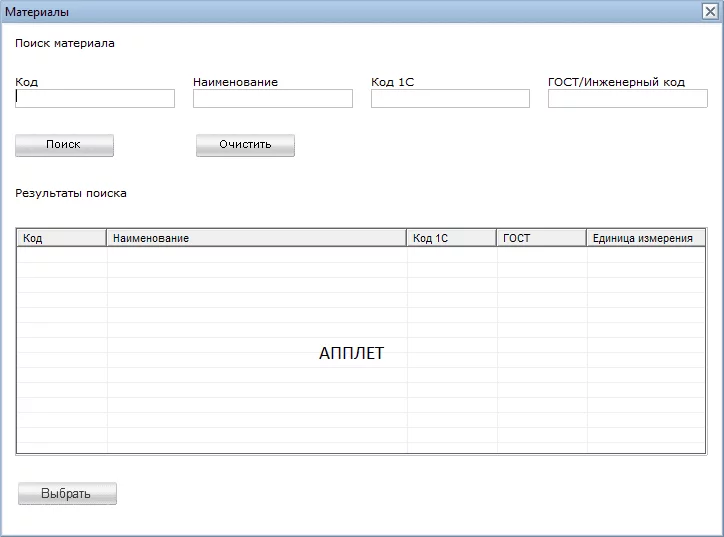The width and height of the screenshot is (724, 537).
Task: Select the first row cell under Единица измерения
Action: coord(645,255)
